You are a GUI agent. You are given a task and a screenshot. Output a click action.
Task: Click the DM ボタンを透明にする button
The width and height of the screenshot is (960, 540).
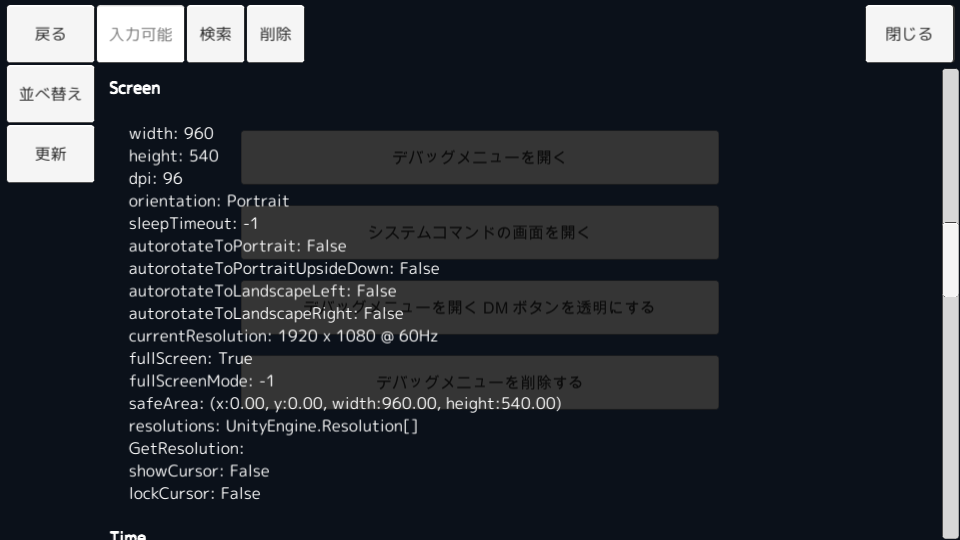coord(479,307)
